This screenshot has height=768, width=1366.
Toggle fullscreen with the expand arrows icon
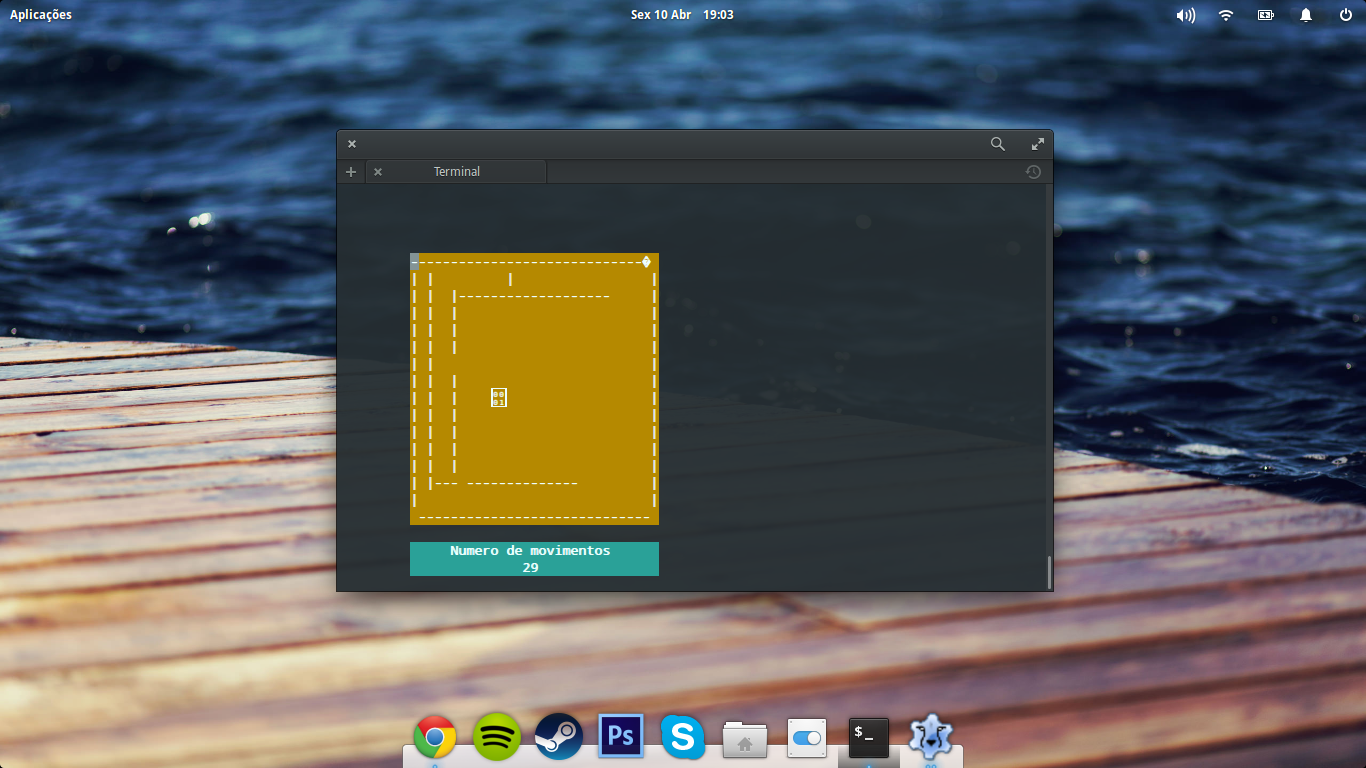(x=1038, y=144)
